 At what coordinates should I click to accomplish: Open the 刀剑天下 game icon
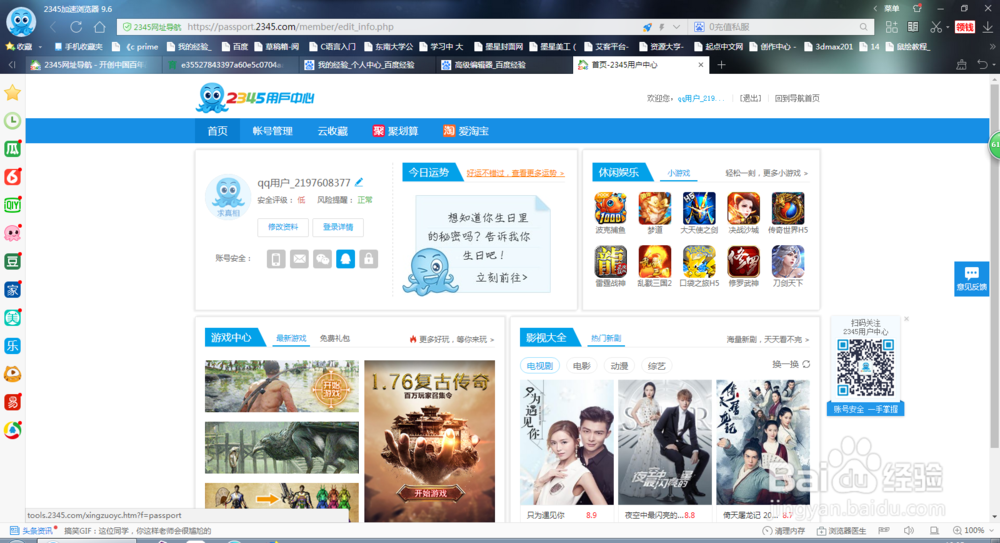click(788, 262)
